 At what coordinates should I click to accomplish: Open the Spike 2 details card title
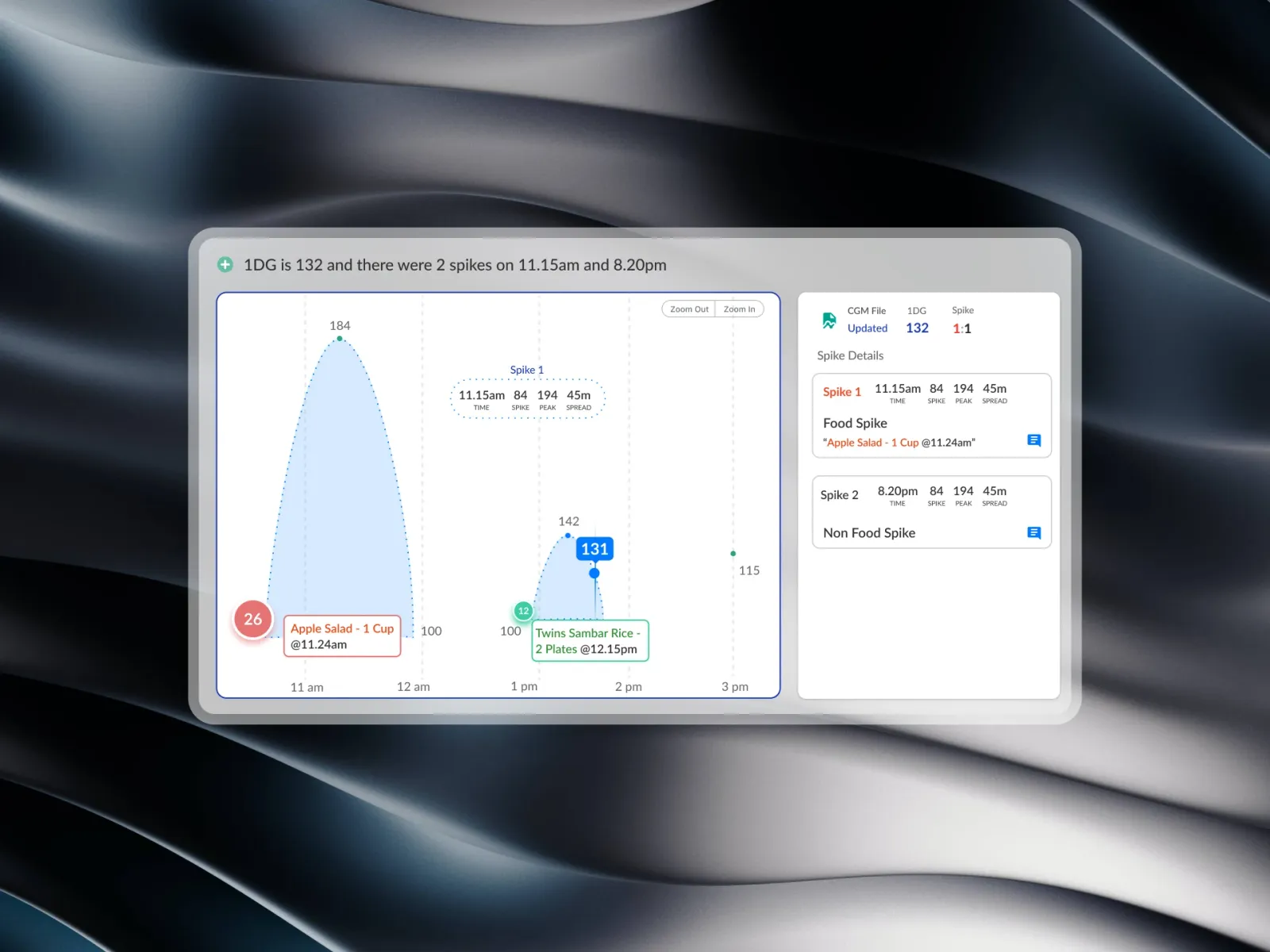pos(839,495)
